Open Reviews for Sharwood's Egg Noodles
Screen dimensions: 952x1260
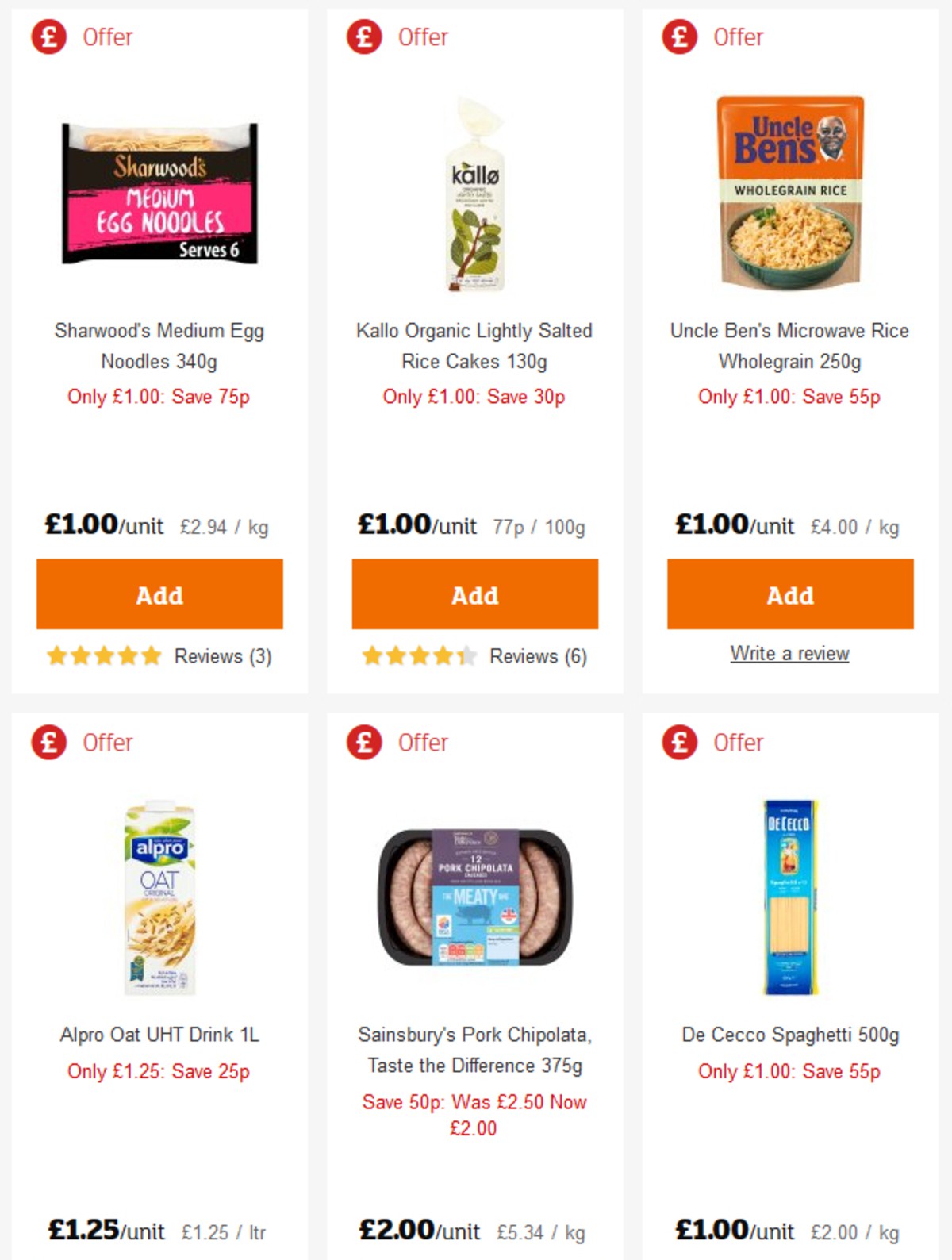pyautogui.click(x=221, y=656)
